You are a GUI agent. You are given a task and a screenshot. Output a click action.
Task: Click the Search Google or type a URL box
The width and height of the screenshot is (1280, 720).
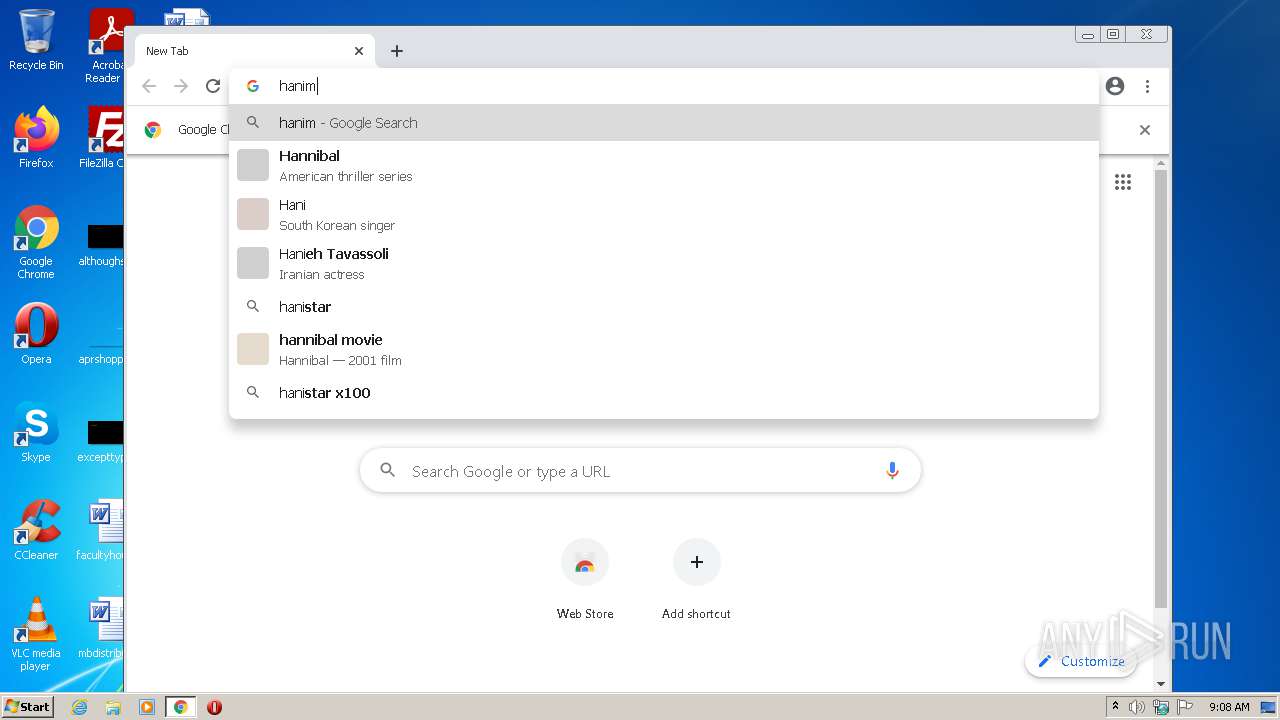(640, 471)
